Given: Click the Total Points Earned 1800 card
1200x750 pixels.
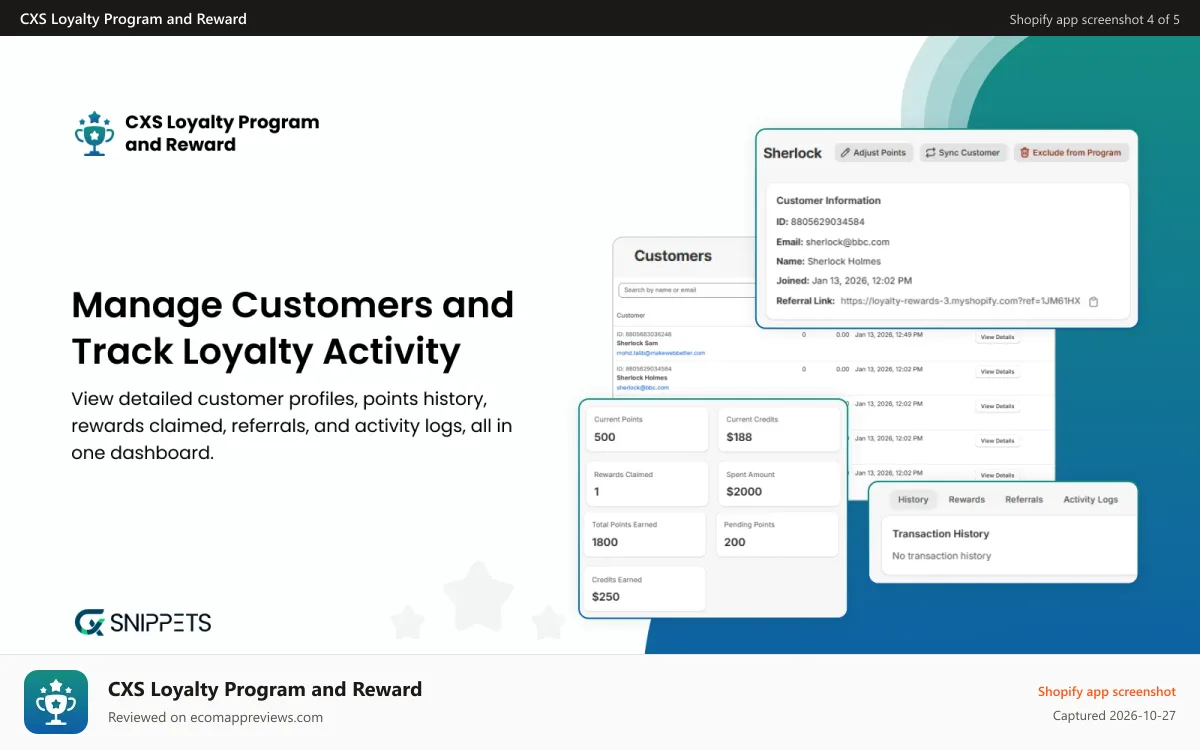Looking at the screenshot, I should (646, 534).
